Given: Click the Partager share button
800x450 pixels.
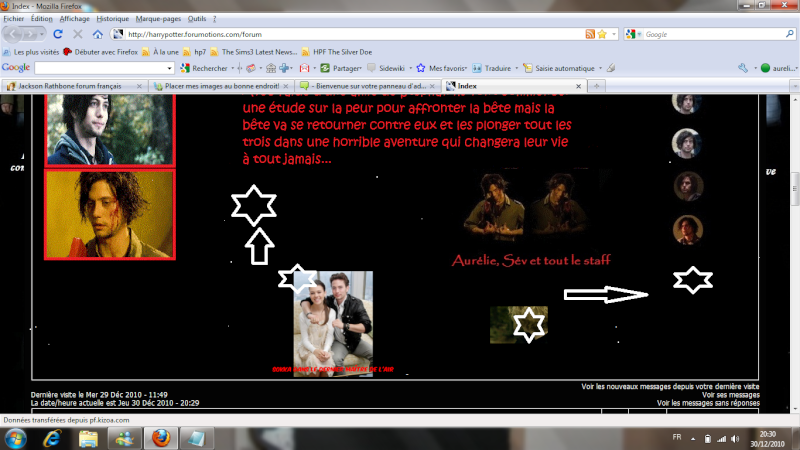Looking at the screenshot, I should pos(340,68).
